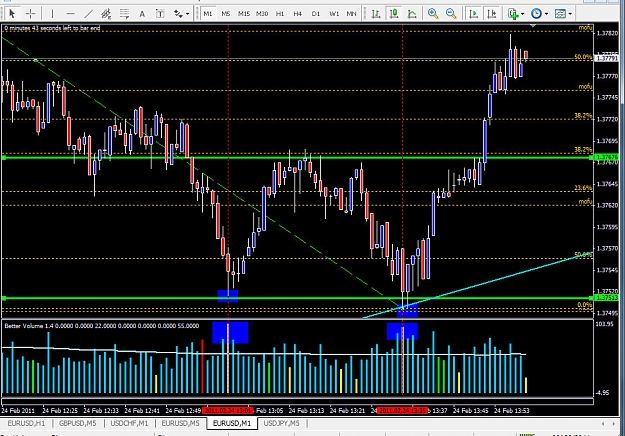
Task: Select the Trendline drawing tool
Action: pyautogui.click(x=88, y=14)
